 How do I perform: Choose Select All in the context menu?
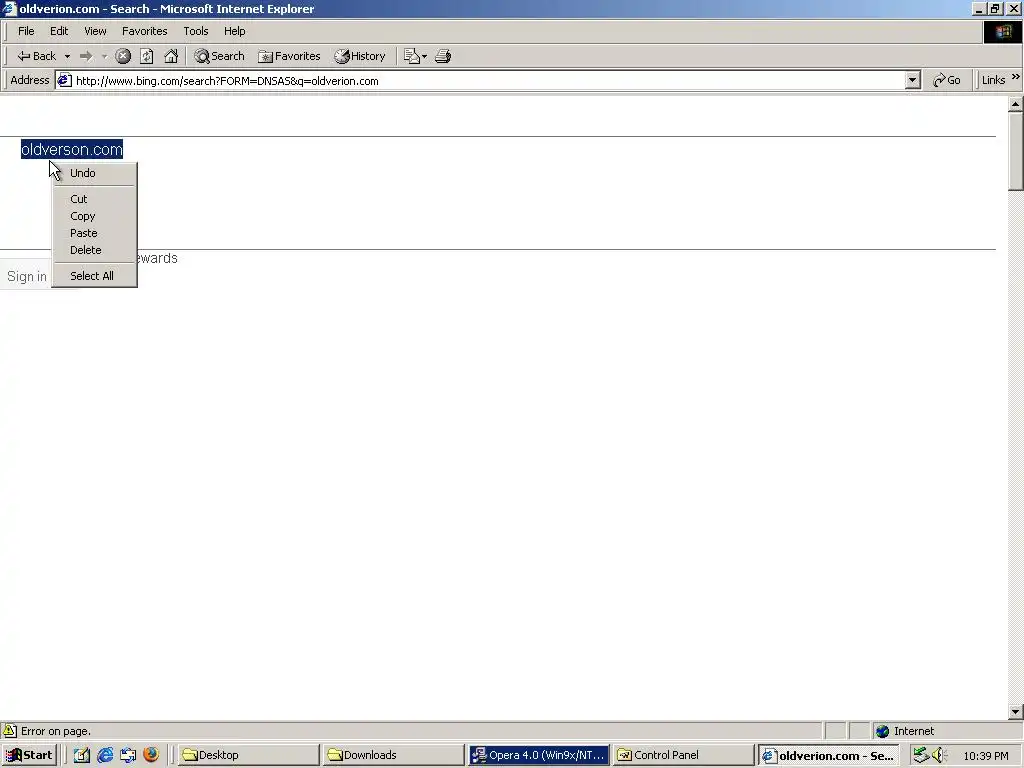(x=91, y=276)
